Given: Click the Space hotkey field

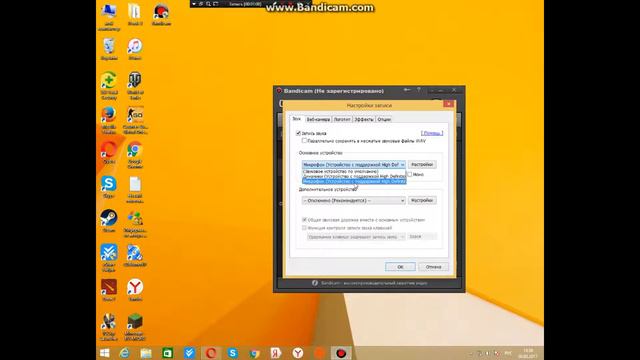Looking at the screenshot, I should [x=422, y=237].
